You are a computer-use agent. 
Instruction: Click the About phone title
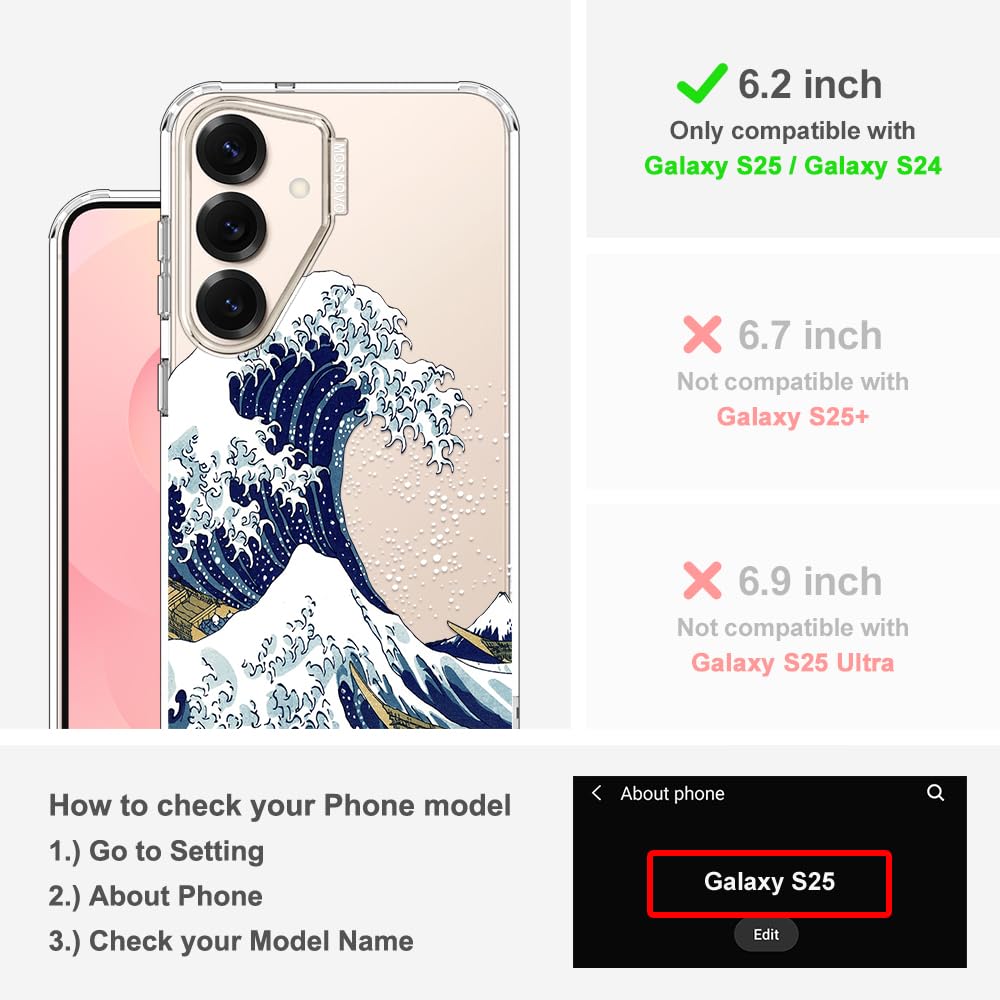click(x=672, y=793)
